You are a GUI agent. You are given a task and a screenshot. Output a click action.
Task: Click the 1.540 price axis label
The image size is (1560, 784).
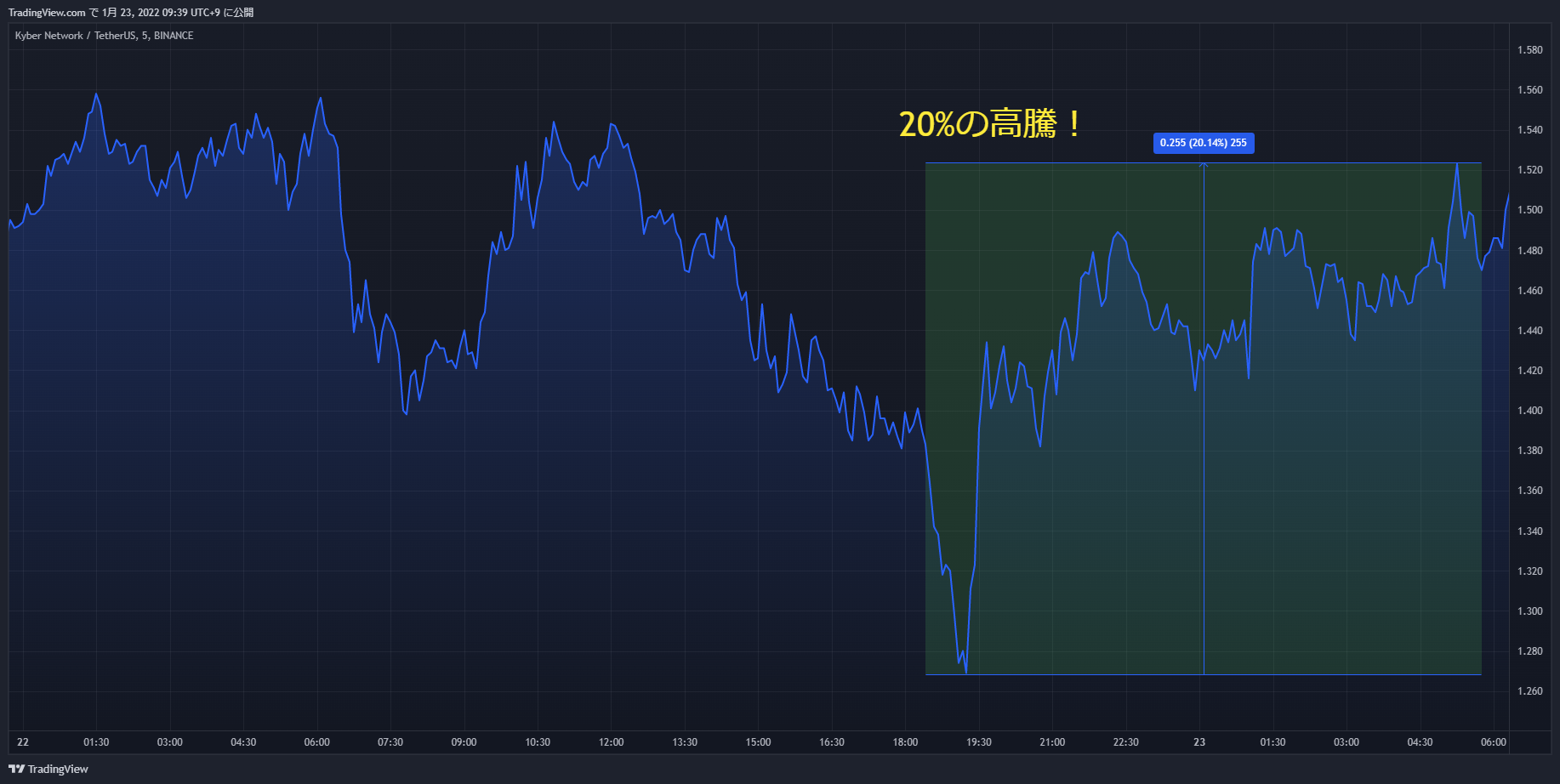tap(1530, 130)
